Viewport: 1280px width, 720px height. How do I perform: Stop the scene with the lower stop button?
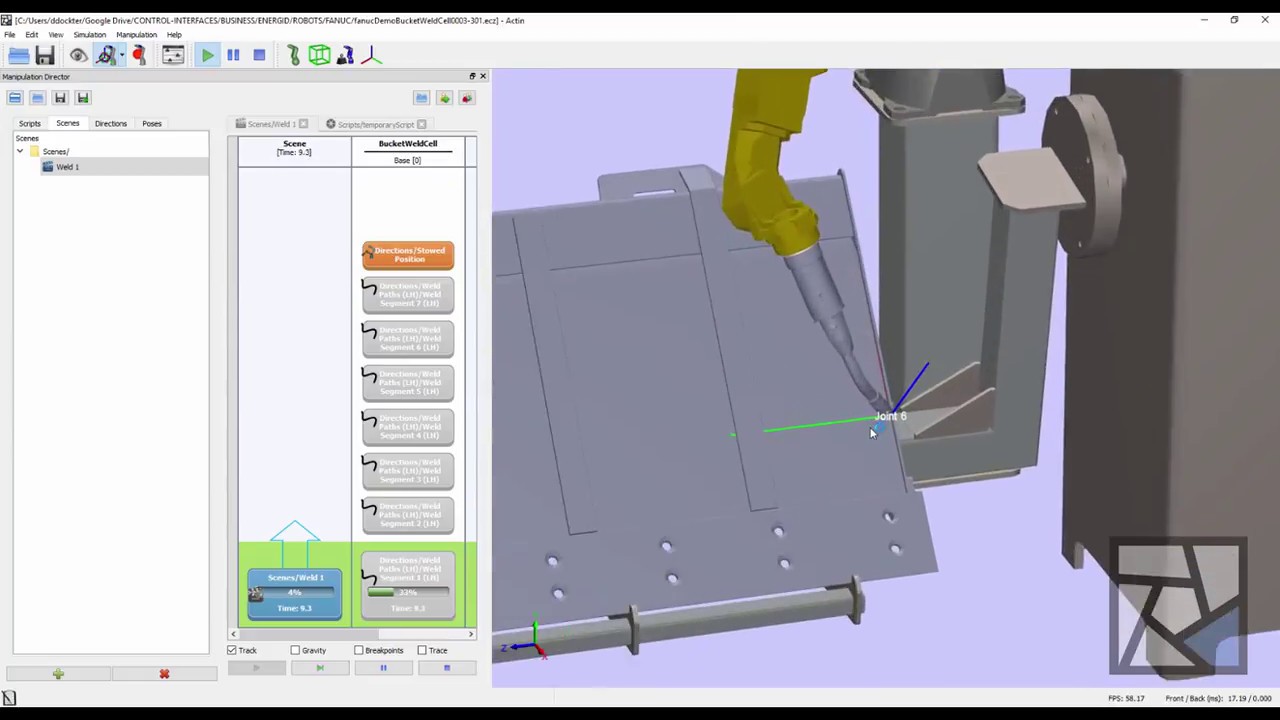[446, 668]
